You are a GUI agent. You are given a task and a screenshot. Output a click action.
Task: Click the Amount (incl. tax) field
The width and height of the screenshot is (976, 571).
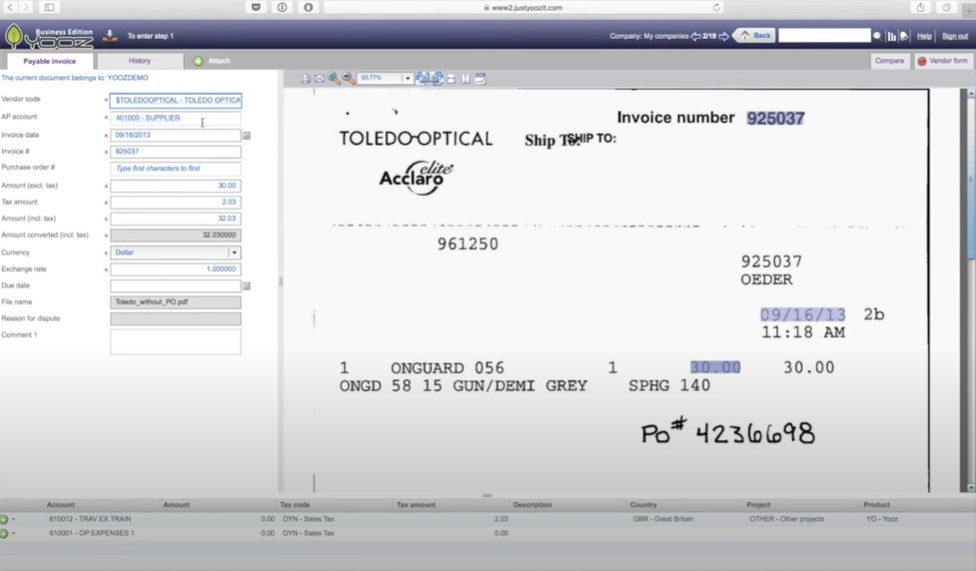[176, 219]
